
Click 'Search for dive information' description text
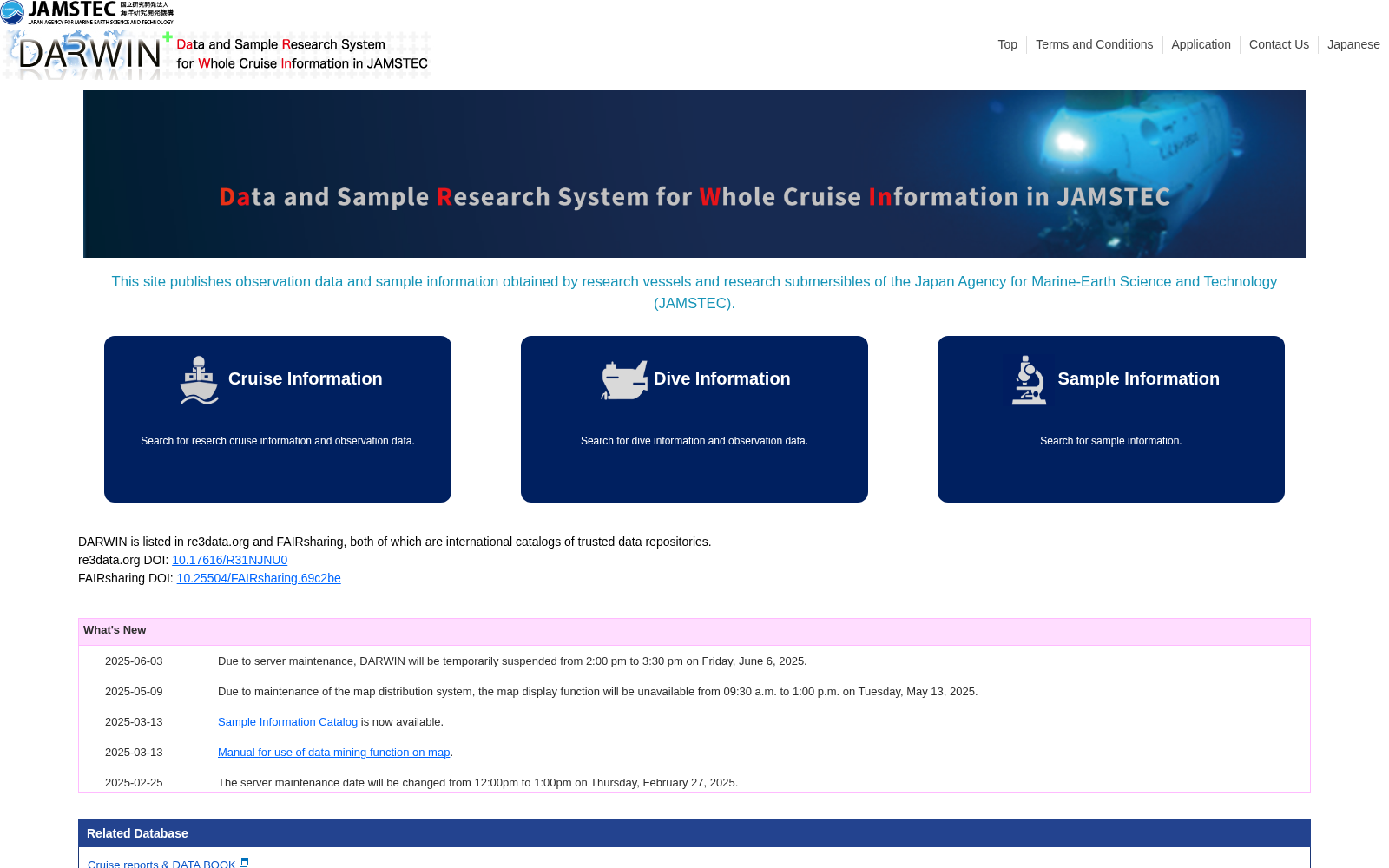tap(694, 441)
